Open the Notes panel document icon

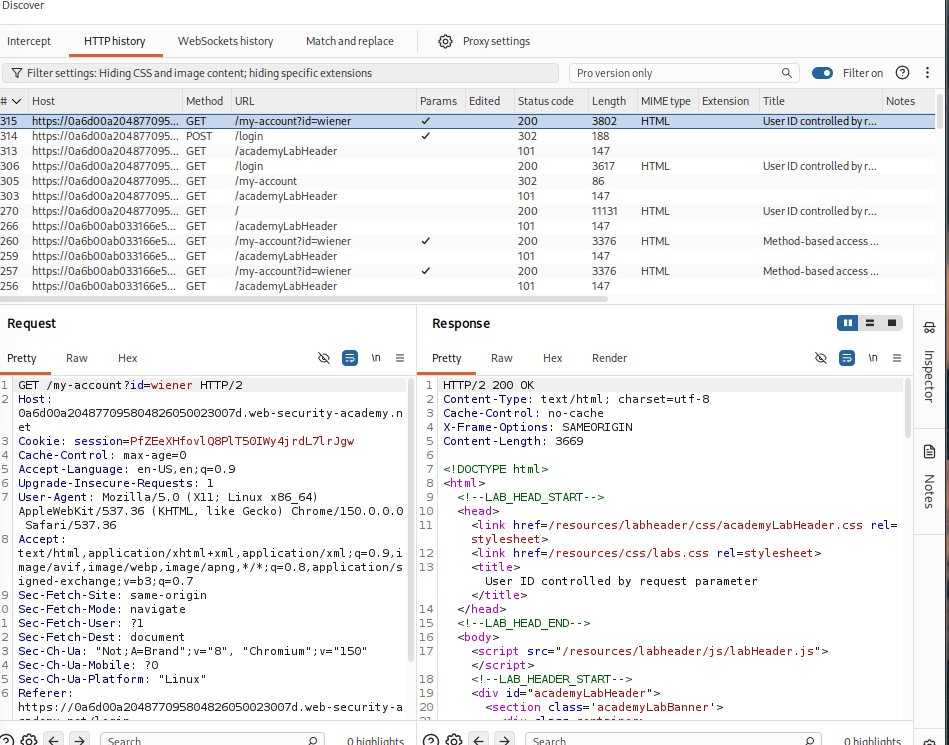tap(930, 451)
